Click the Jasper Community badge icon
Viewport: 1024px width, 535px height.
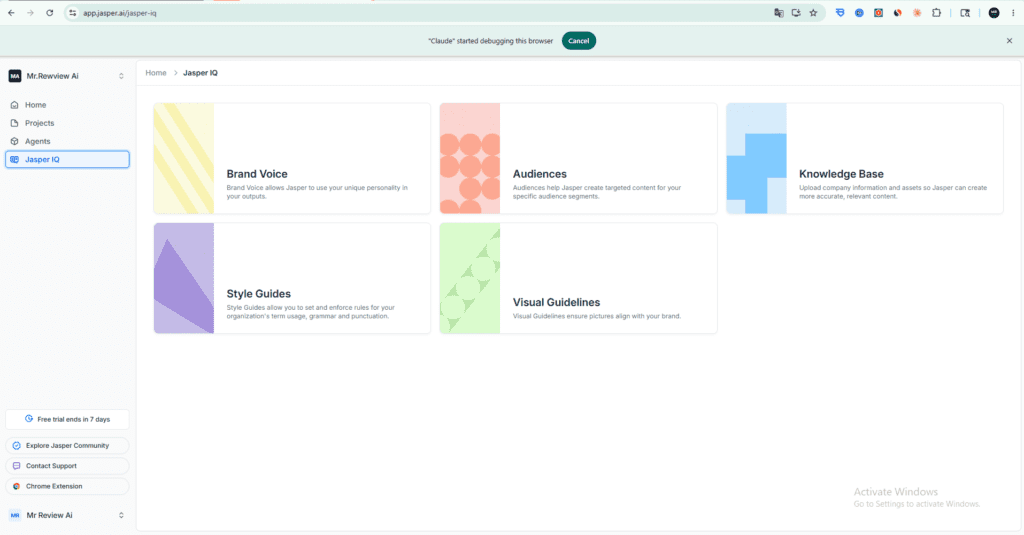pos(16,446)
